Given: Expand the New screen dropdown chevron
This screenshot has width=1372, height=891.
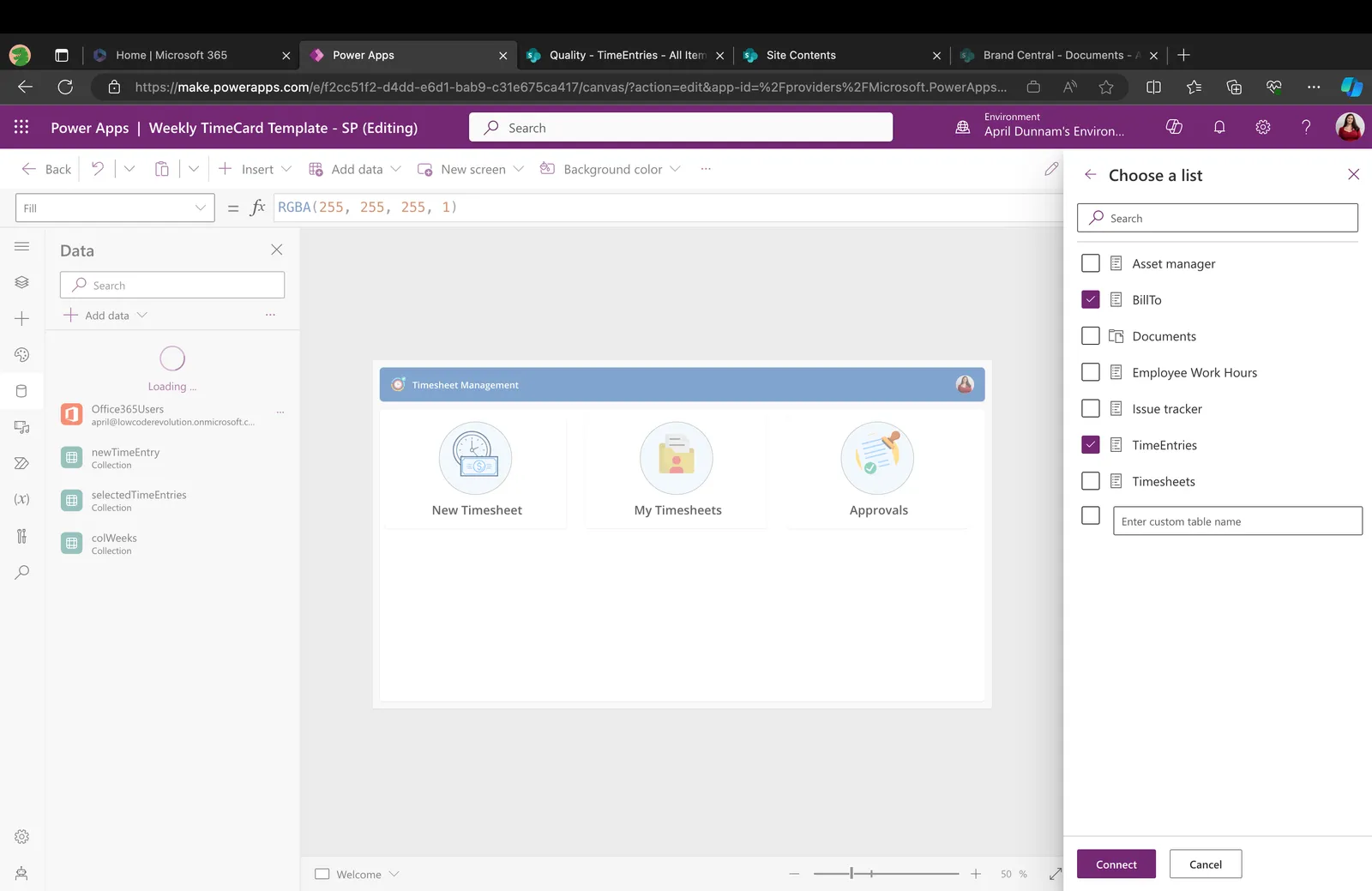Looking at the screenshot, I should (x=518, y=169).
